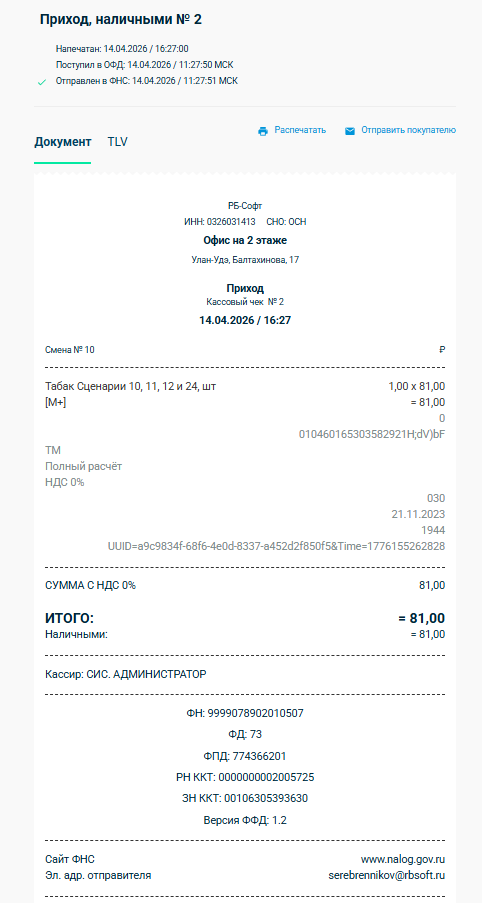Click the РН ККТ registration number
Viewport: 482px width, 903px height.
click(245, 777)
